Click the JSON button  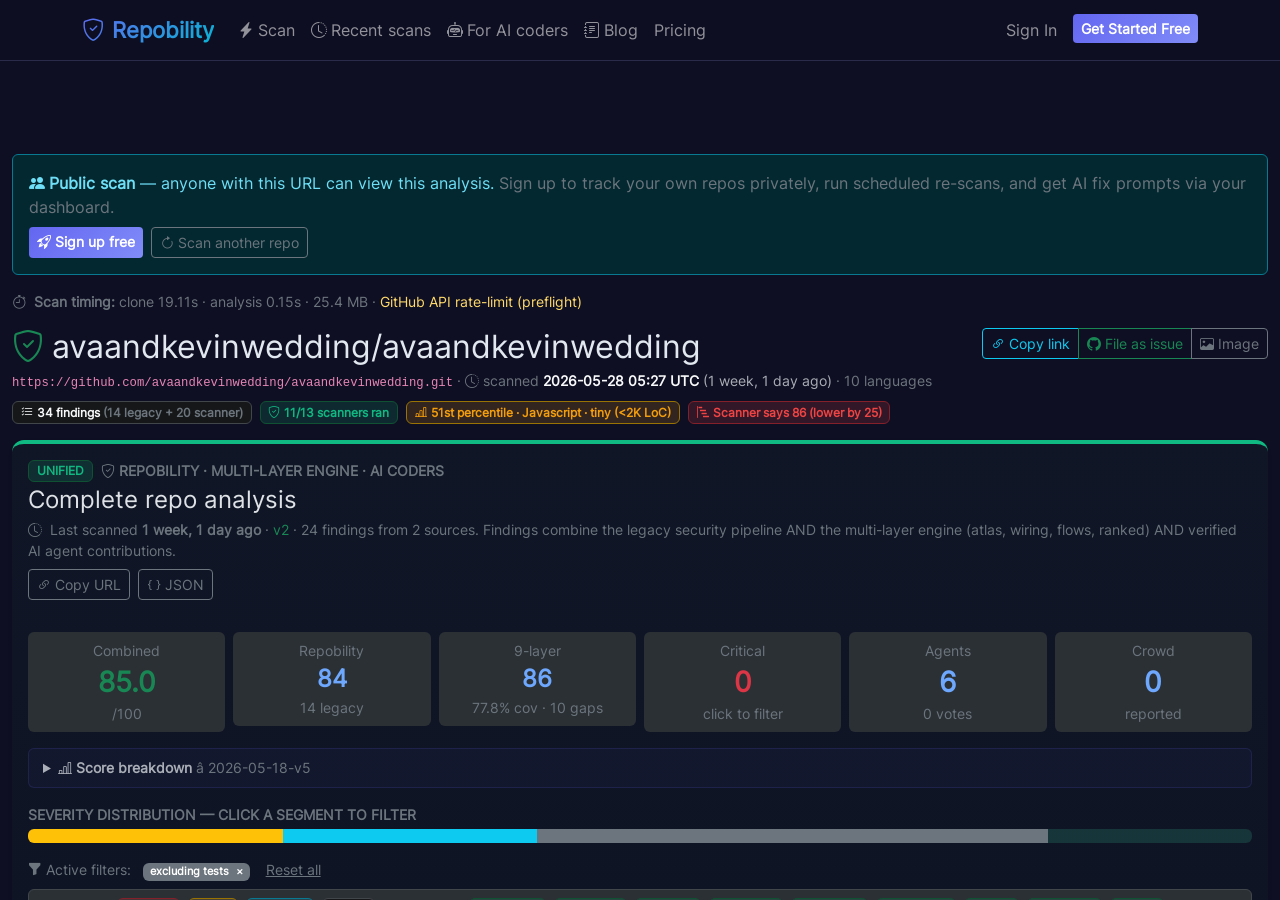point(175,584)
